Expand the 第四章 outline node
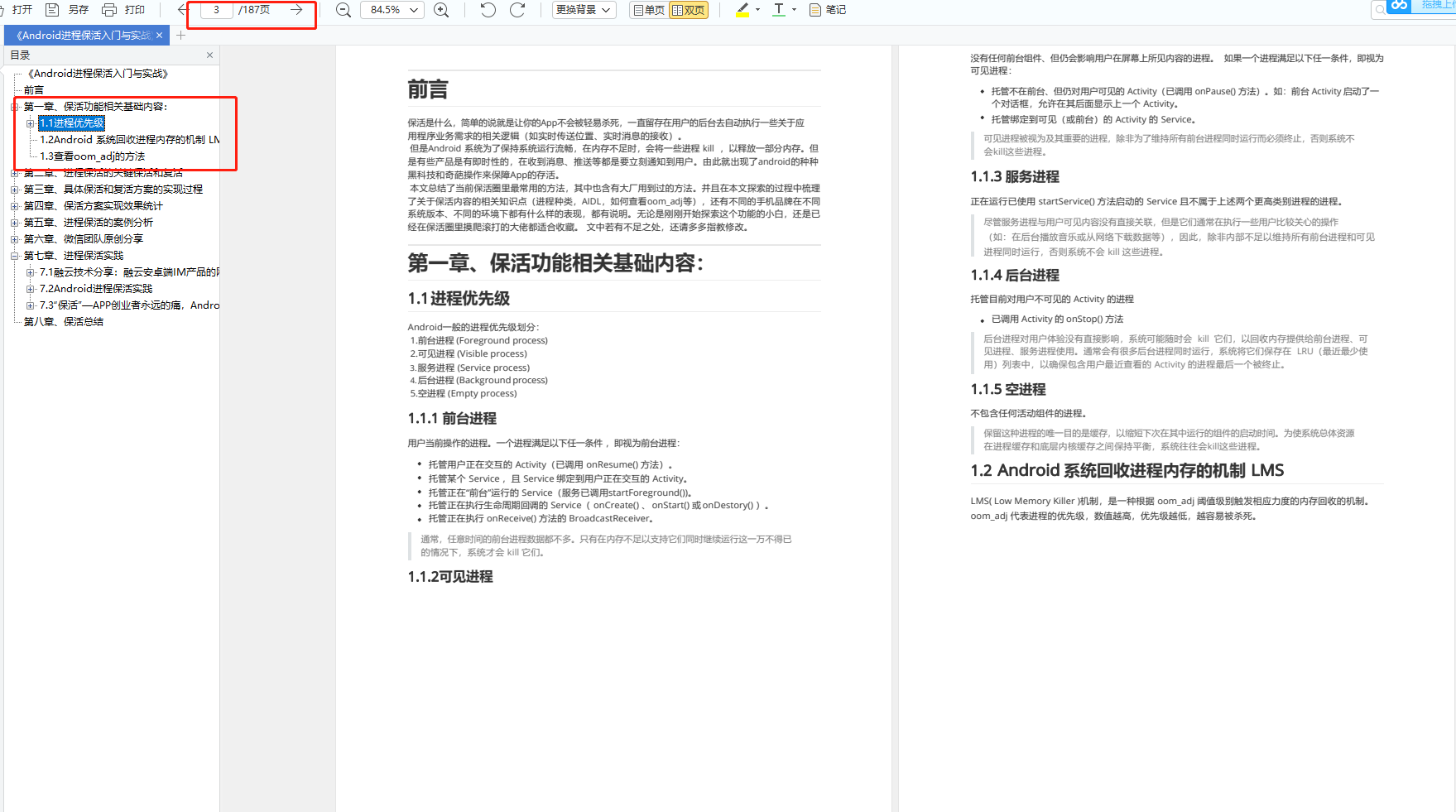This screenshot has height=812, width=1456. tap(14, 206)
